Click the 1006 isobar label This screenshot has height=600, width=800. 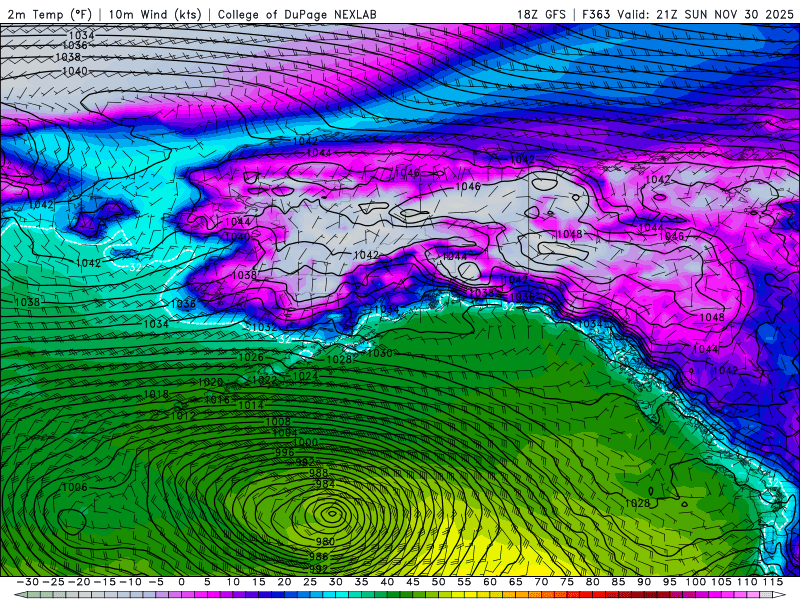75,487
